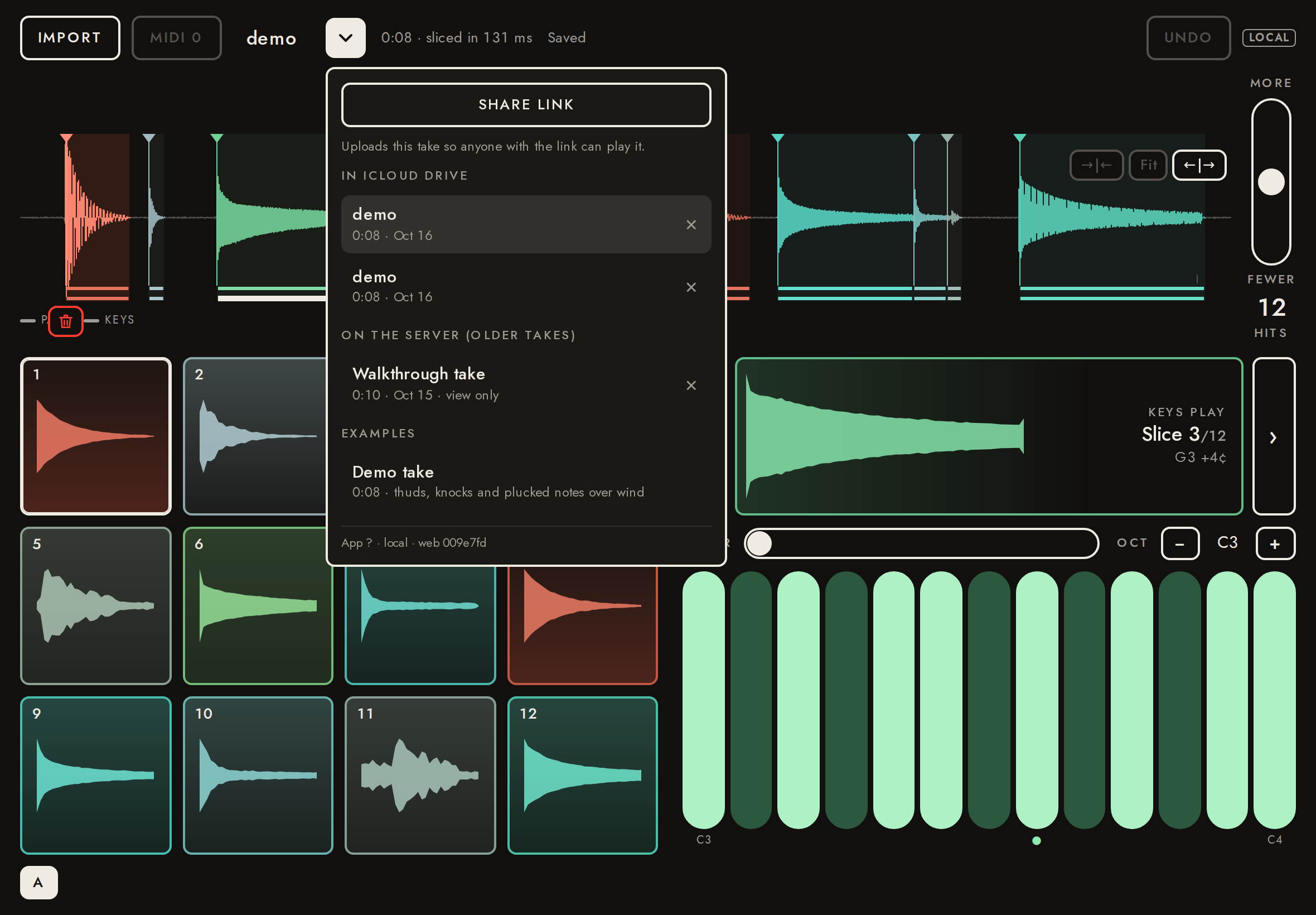This screenshot has width=1316, height=915.
Task: Play the C3 key on keyboard
Action: [x=704, y=700]
